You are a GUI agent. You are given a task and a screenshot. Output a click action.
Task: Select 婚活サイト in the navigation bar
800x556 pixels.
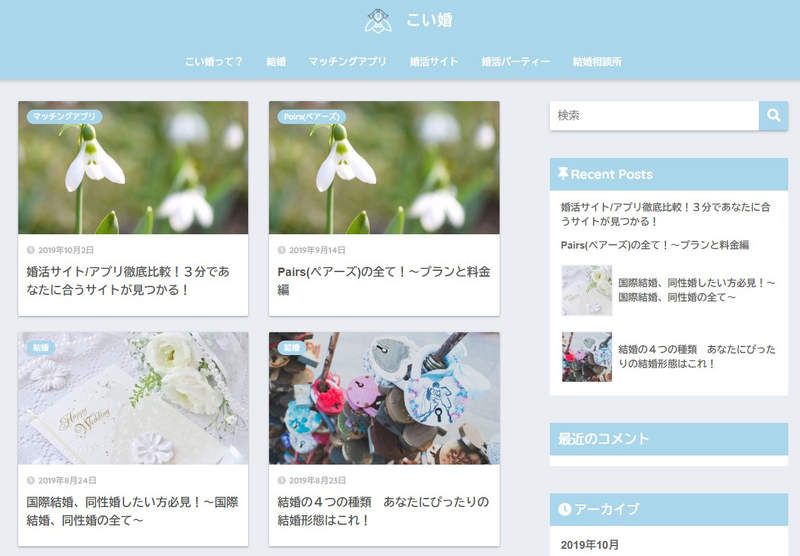[434, 62]
